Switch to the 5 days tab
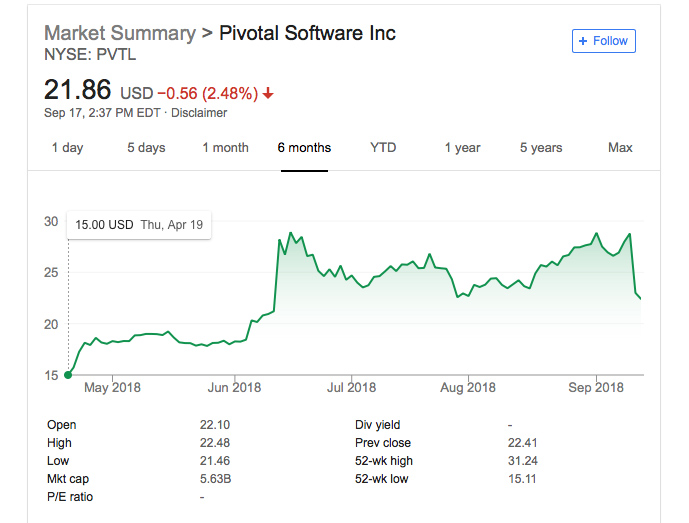689x523 pixels. click(146, 148)
